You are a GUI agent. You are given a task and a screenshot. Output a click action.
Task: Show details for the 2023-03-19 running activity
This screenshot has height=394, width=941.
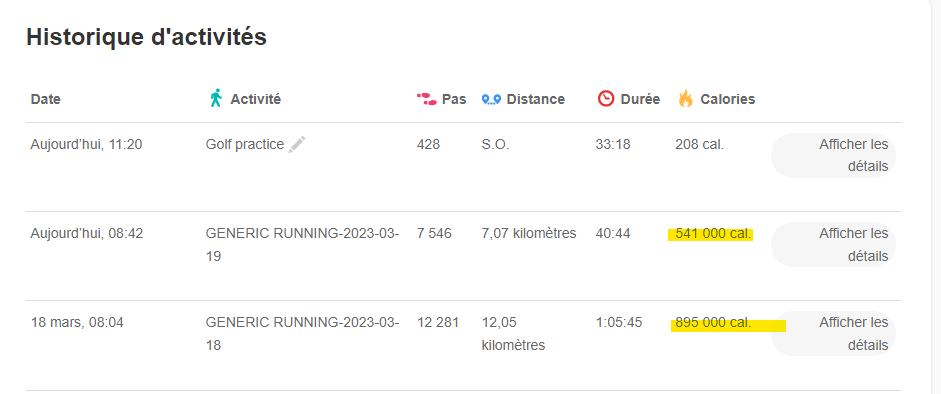pos(833,245)
